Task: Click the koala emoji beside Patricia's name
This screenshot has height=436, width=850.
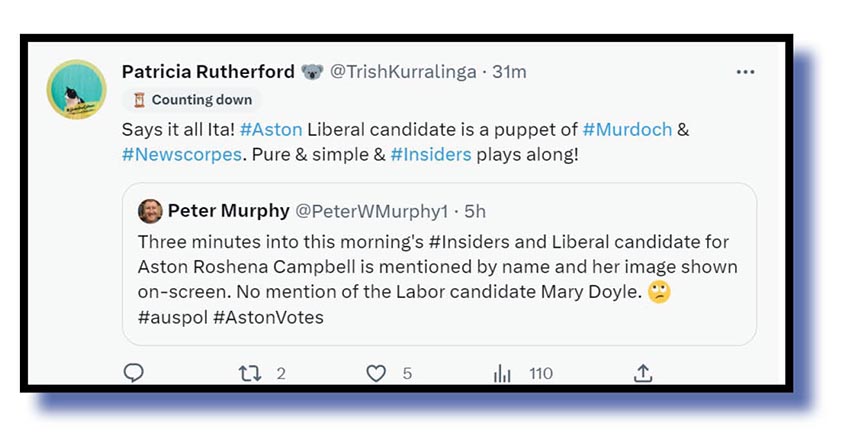Action: coord(313,72)
